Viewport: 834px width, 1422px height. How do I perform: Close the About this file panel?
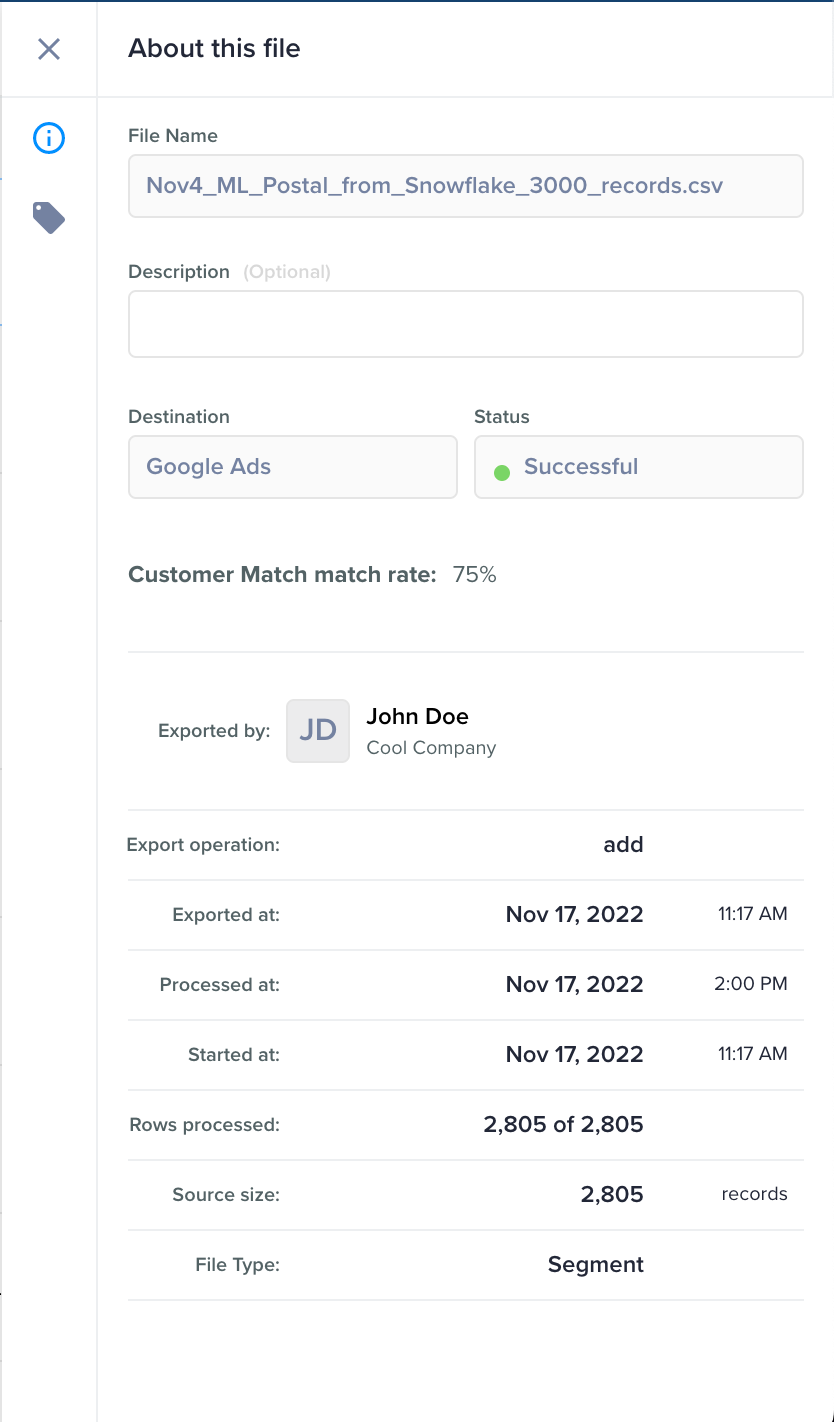(x=49, y=49)
